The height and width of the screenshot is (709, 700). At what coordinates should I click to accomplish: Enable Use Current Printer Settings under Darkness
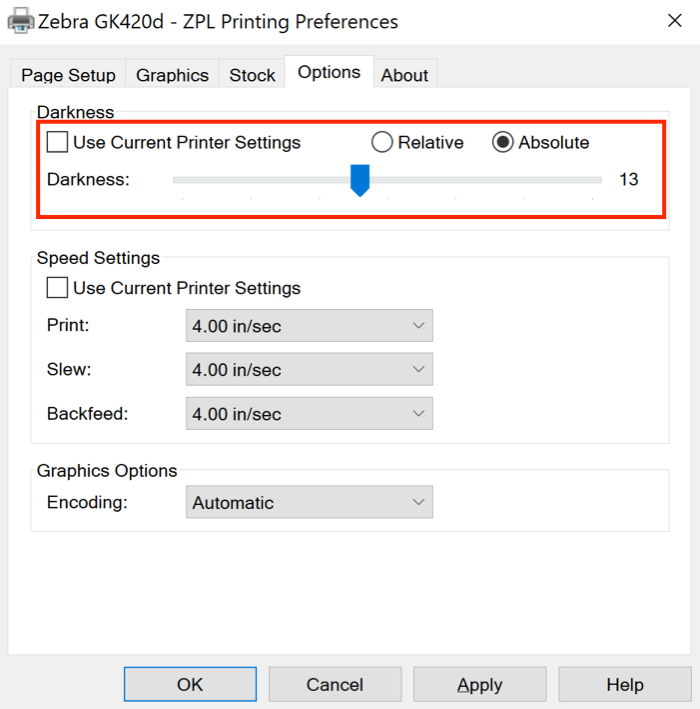click(58, 142)
